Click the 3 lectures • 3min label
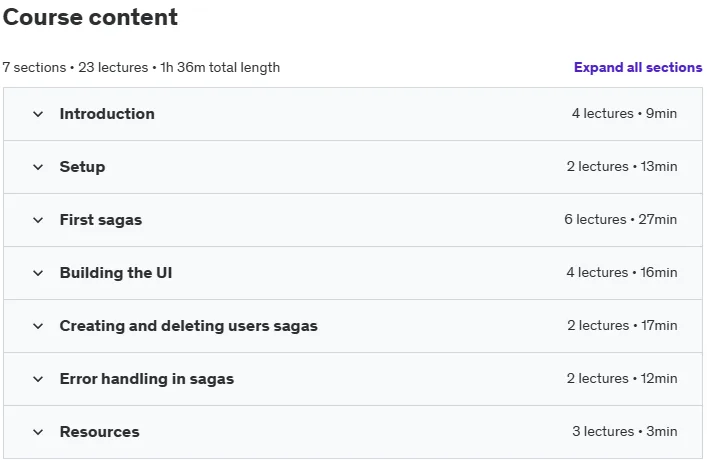Screen dimensions: 707x460 pos(625,431)
